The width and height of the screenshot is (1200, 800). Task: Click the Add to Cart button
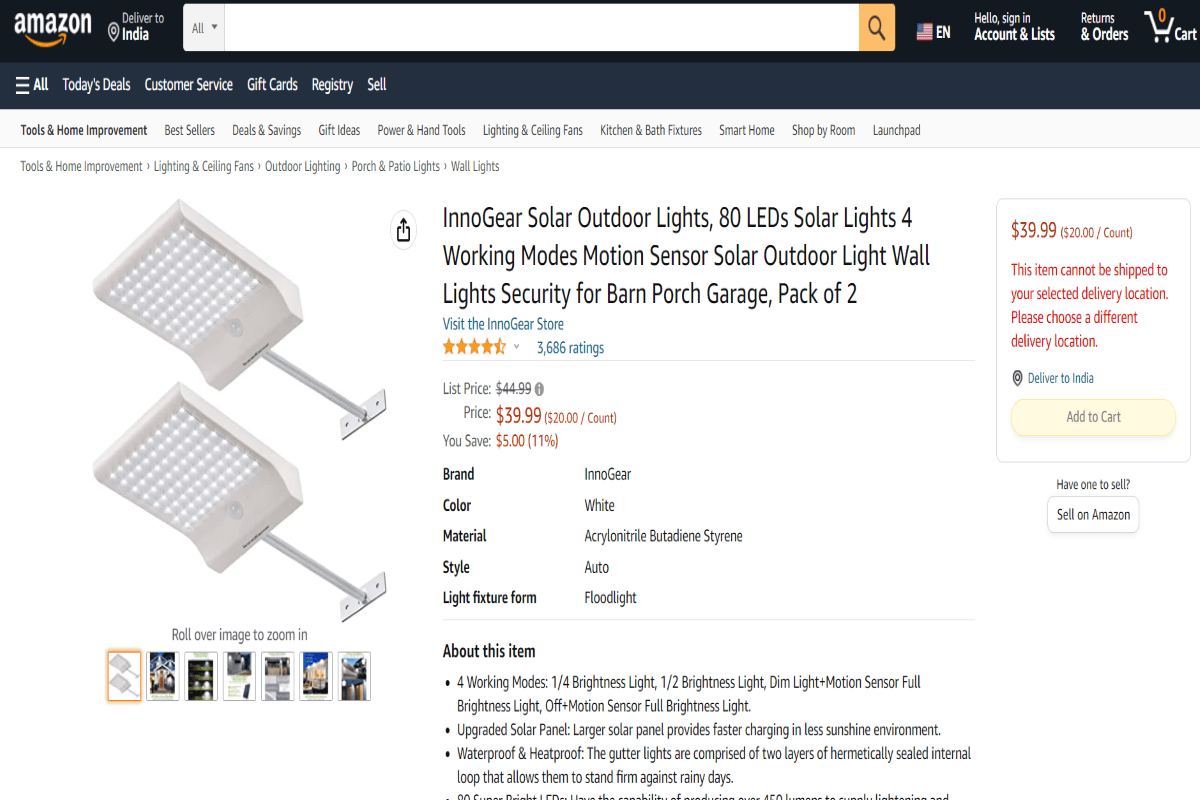(x=1092, y=417)
